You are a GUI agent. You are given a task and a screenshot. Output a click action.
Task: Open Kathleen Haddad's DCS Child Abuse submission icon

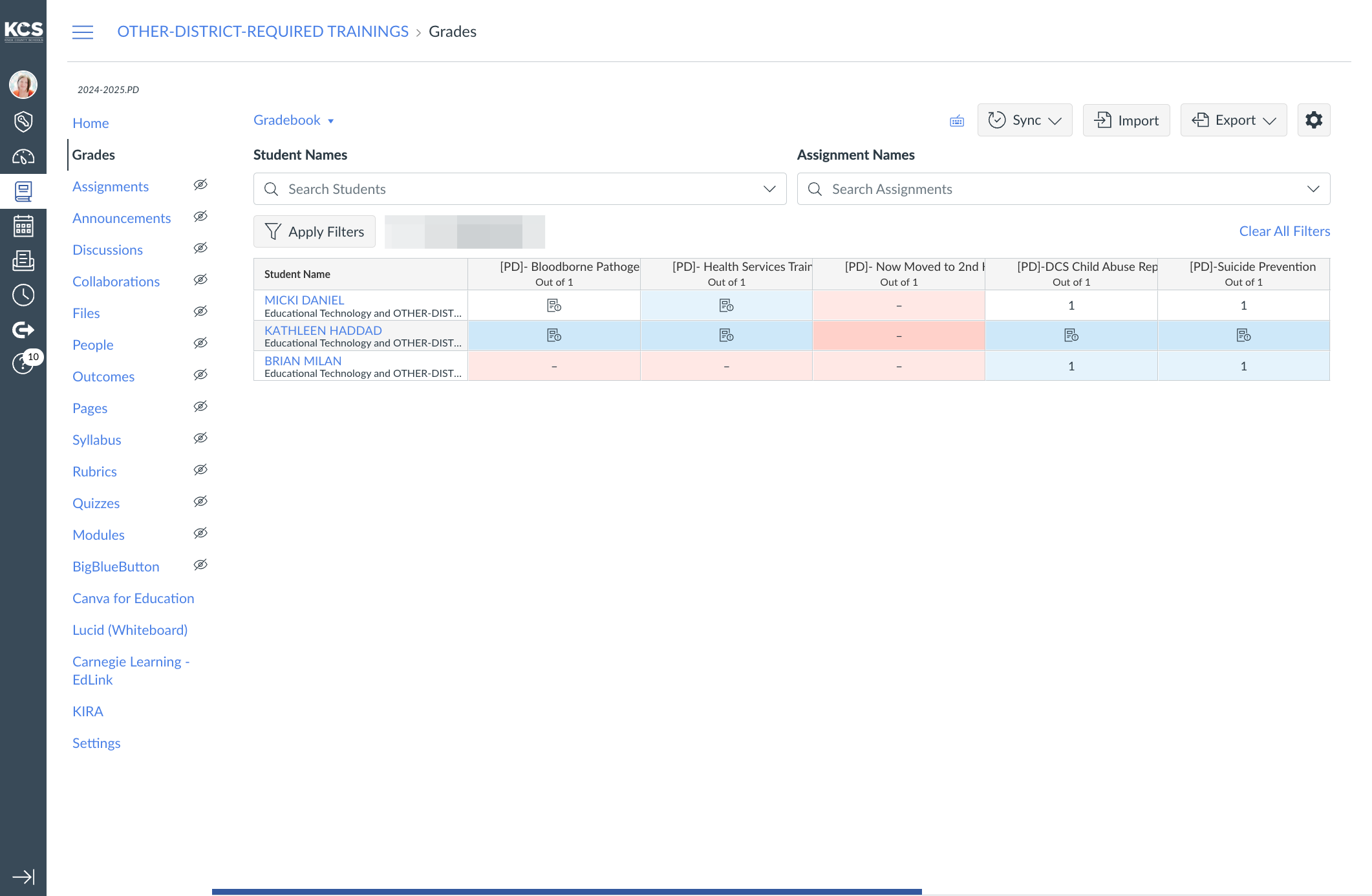1071,336
